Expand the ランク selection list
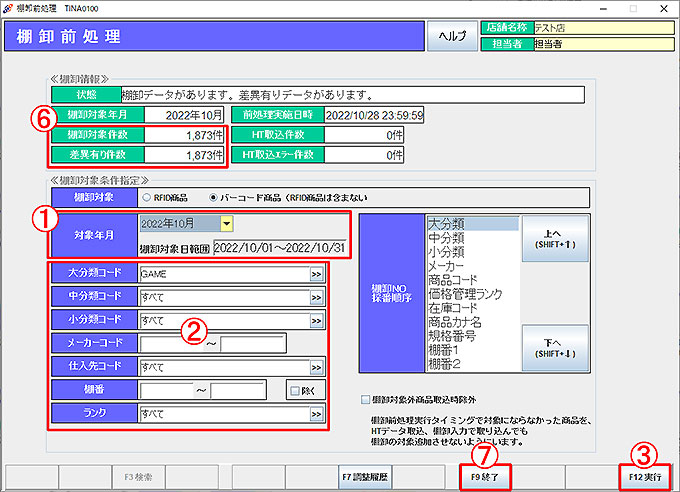This screenshot has height=492, width=680. click(x=317, y=413)
